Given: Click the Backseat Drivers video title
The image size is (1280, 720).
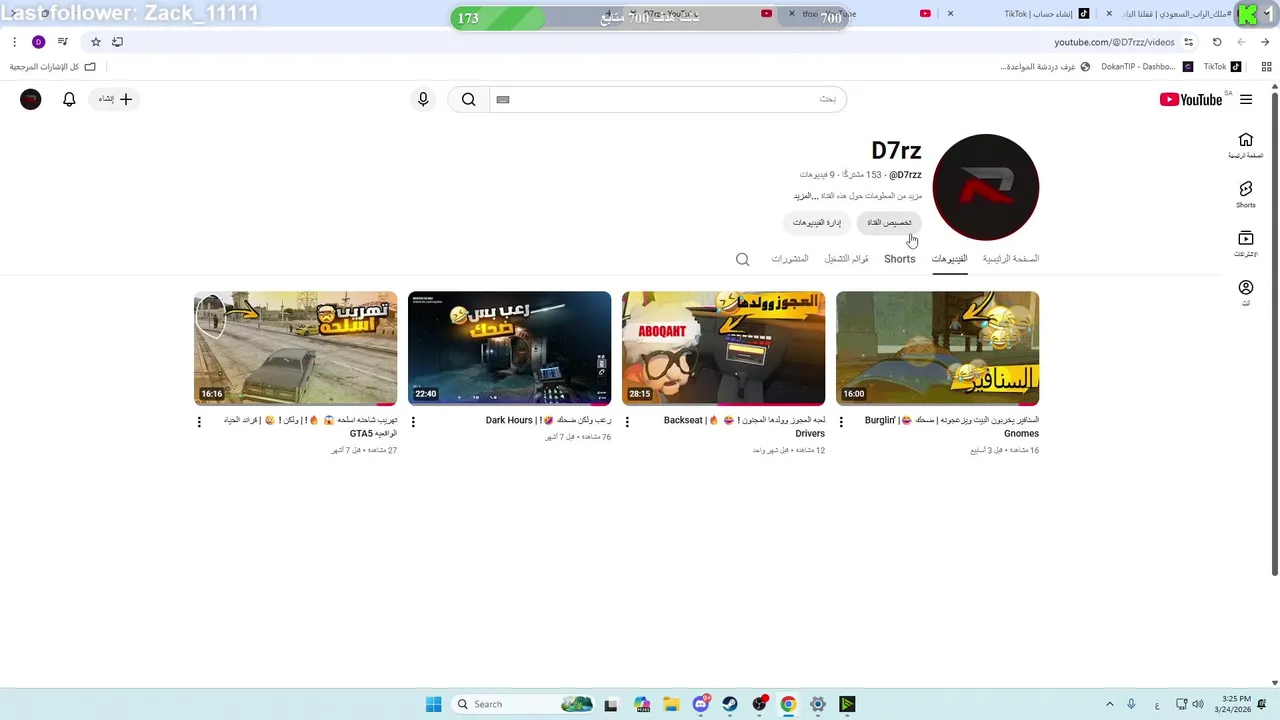Looking at the screenshot, I should 744,427.
